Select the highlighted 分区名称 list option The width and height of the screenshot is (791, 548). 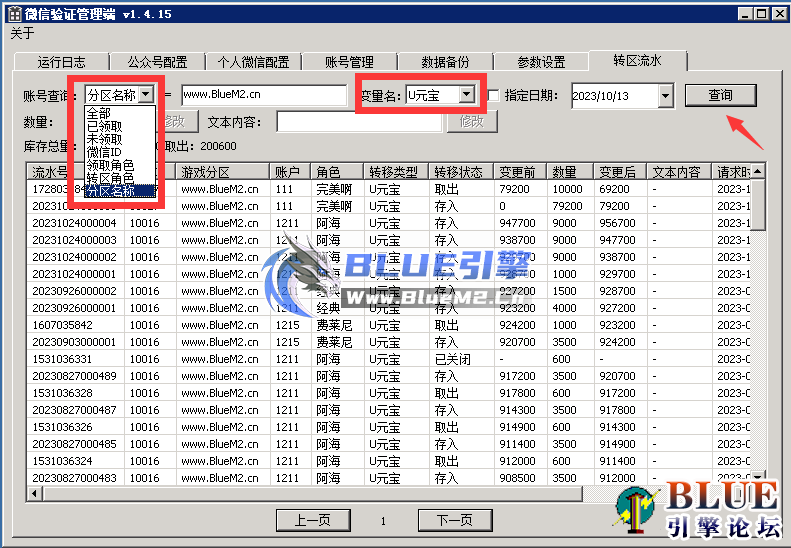pos(120,190)
